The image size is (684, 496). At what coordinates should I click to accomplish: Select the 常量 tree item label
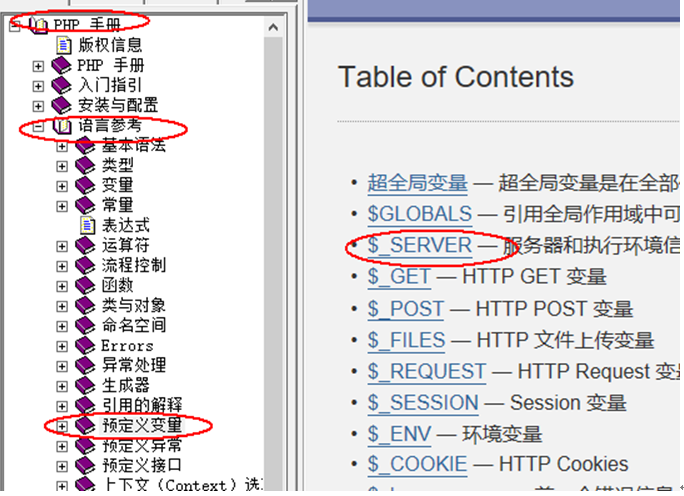[118, 205]
